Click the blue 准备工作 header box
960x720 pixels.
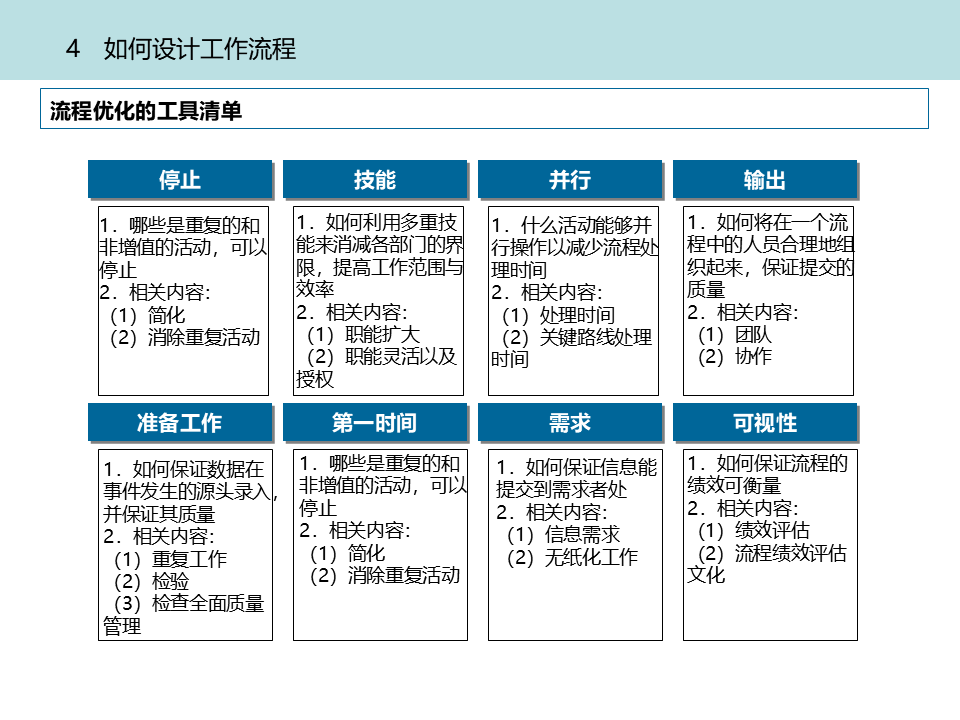tap(180, 422)
